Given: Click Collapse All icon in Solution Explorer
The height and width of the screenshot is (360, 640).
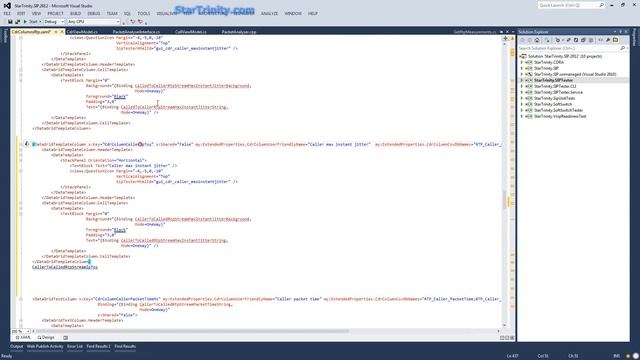Looking at the screenshot, I should (583, 40).
